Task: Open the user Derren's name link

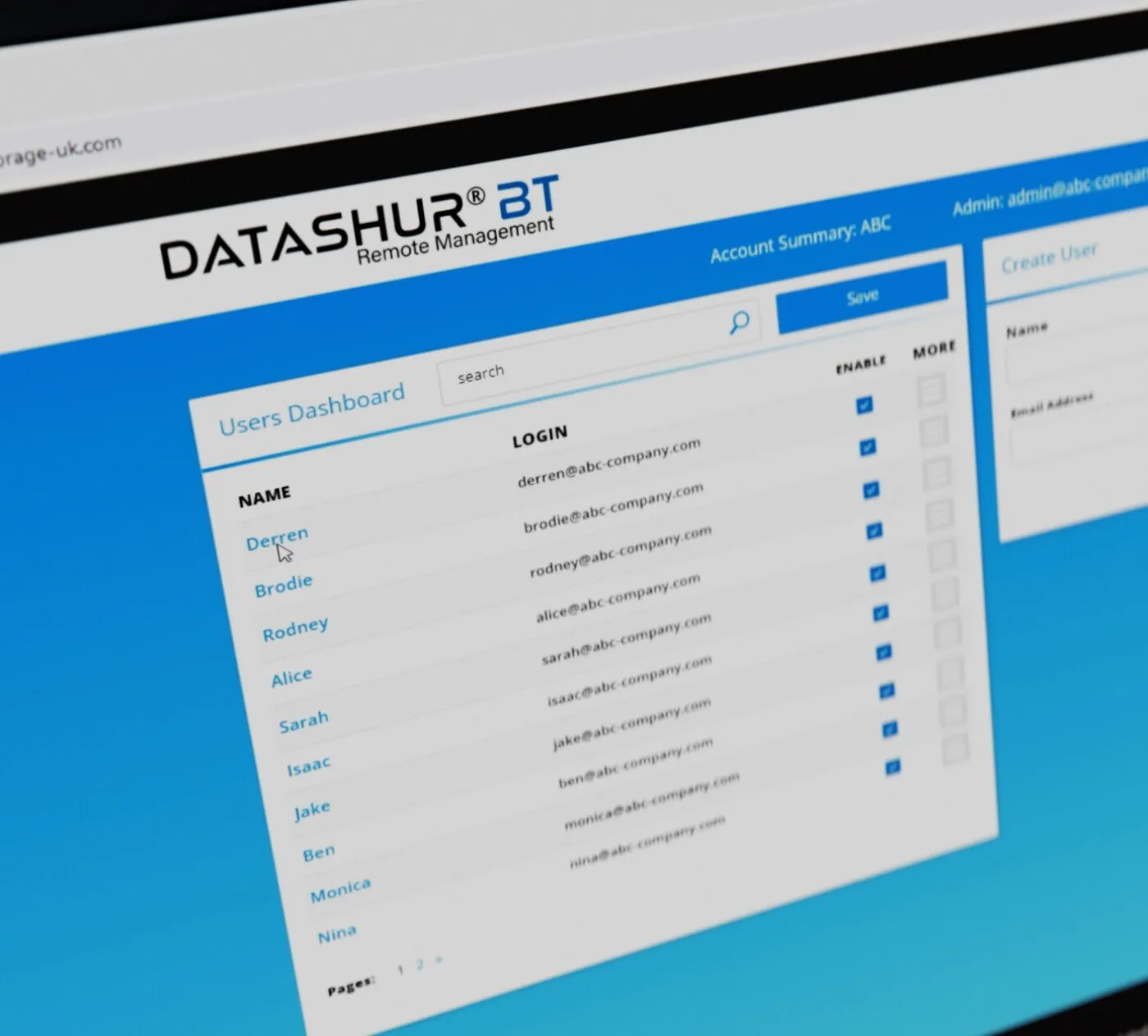Action: pos(277,538)
